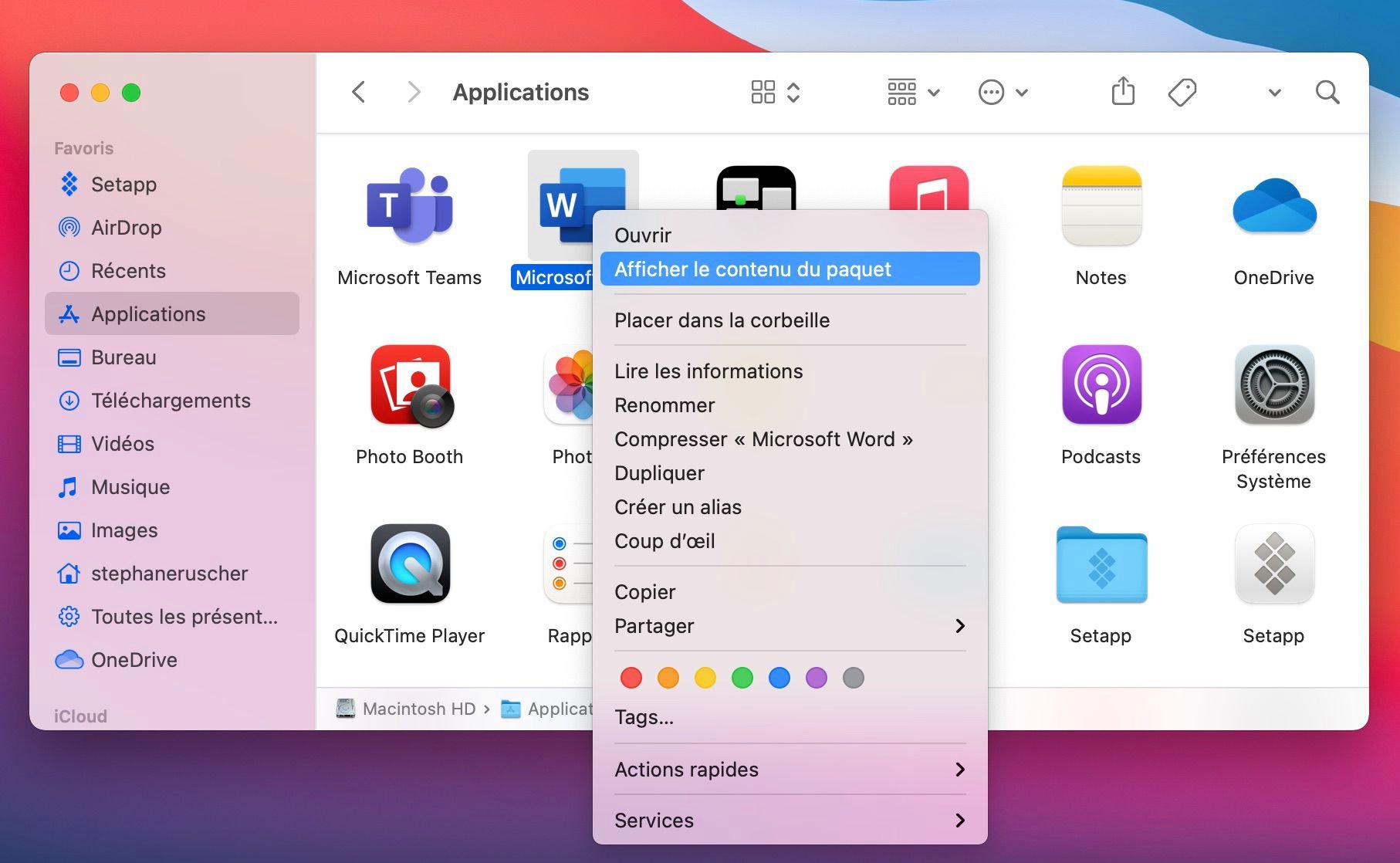This screenshot has width=1400, height=863.
Task: Select AirDrop in the sidebar
Action: click(x=126, y=228)
